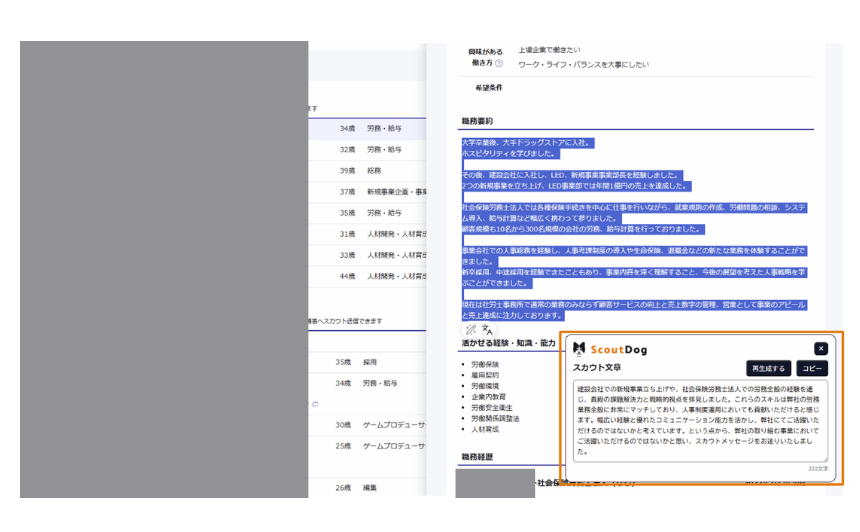
Task: Click the magic wand icon below selected text
Action: (470, 329)
